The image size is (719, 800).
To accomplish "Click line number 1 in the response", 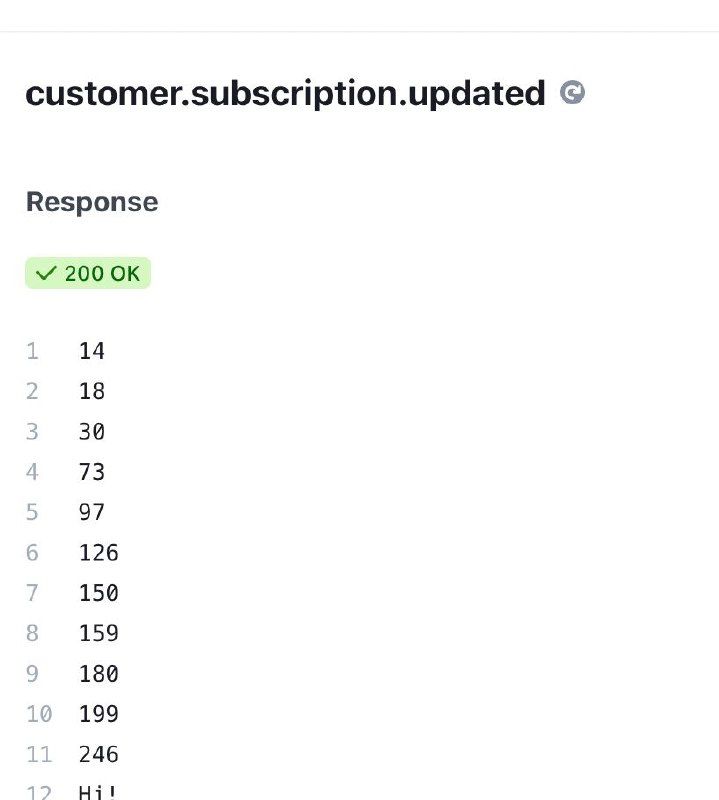I will [32, 351].
